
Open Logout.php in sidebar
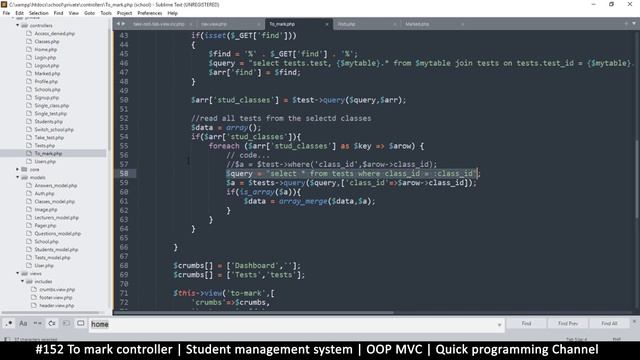tap(47, 66)
